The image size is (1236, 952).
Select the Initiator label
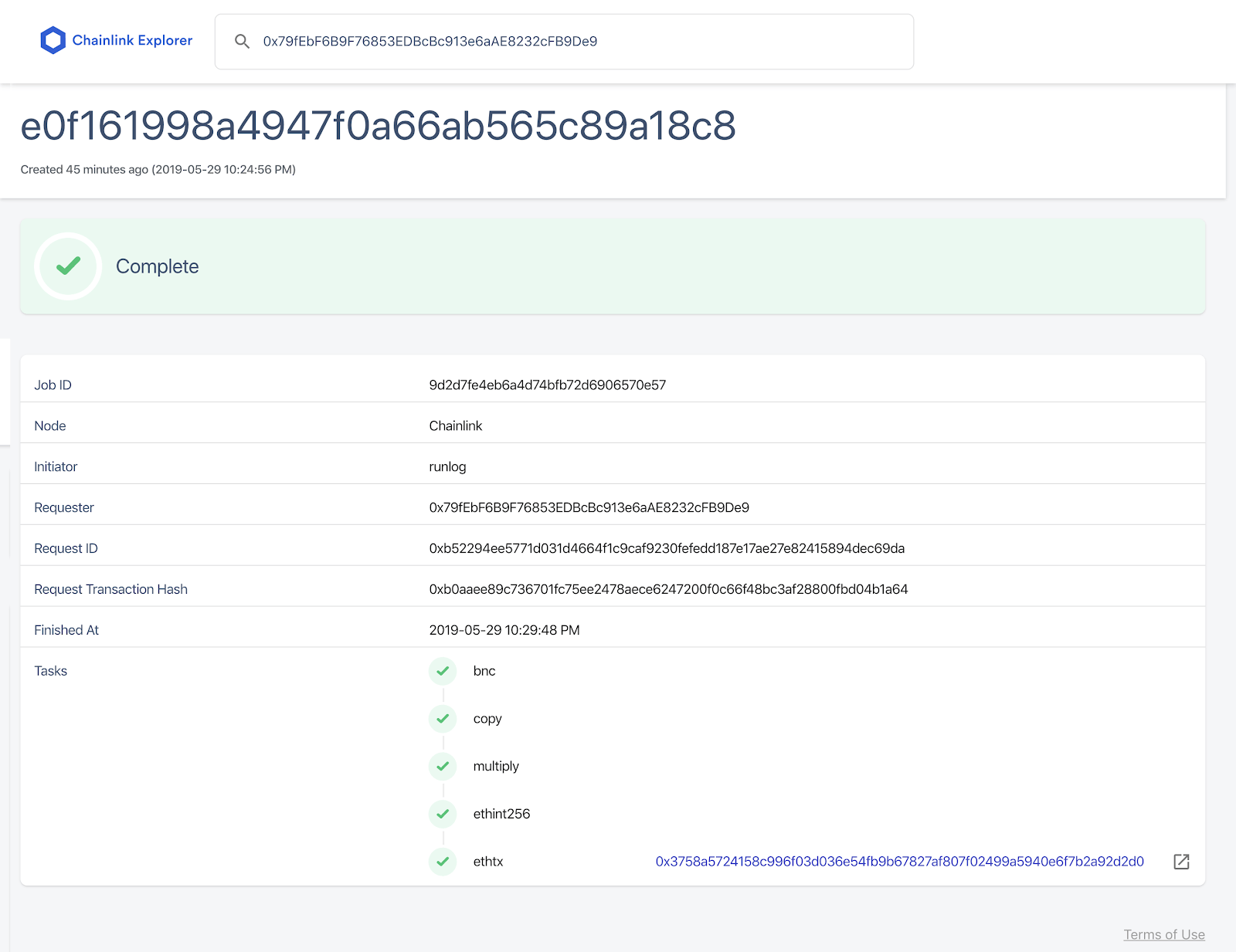click(x=56, y=467)
